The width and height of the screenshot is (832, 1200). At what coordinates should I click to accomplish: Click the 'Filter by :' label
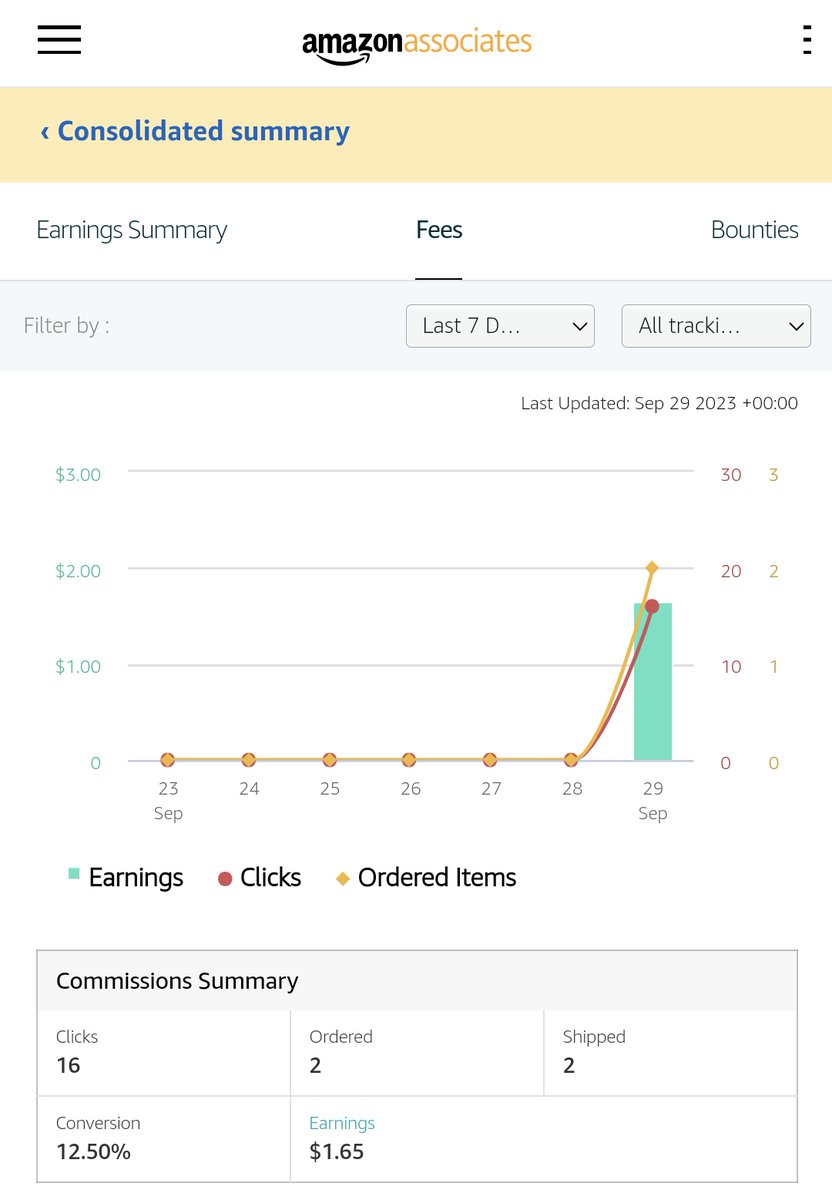(x=66, y=326)
